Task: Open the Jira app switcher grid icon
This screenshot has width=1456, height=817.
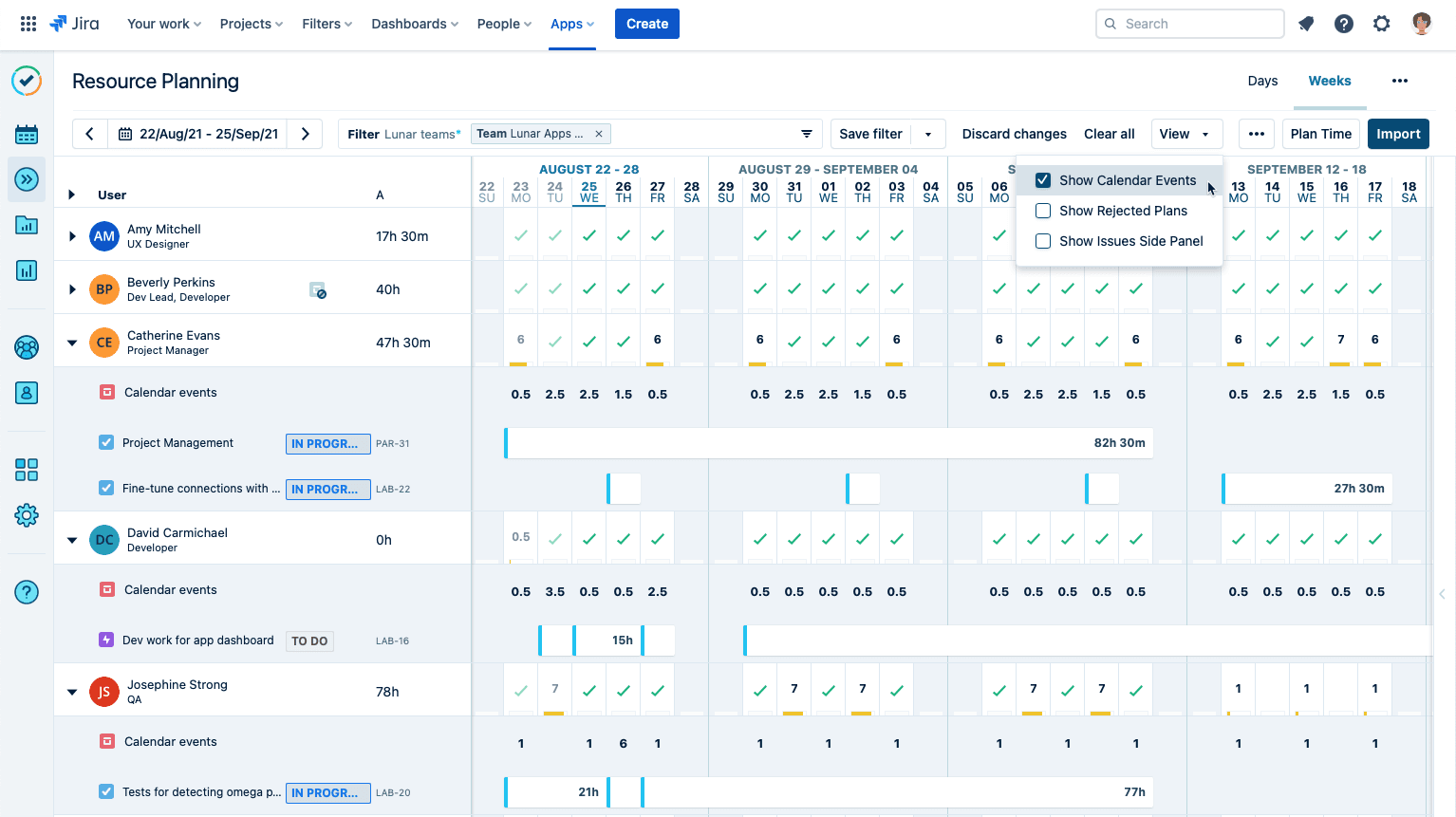Action: 28,23
